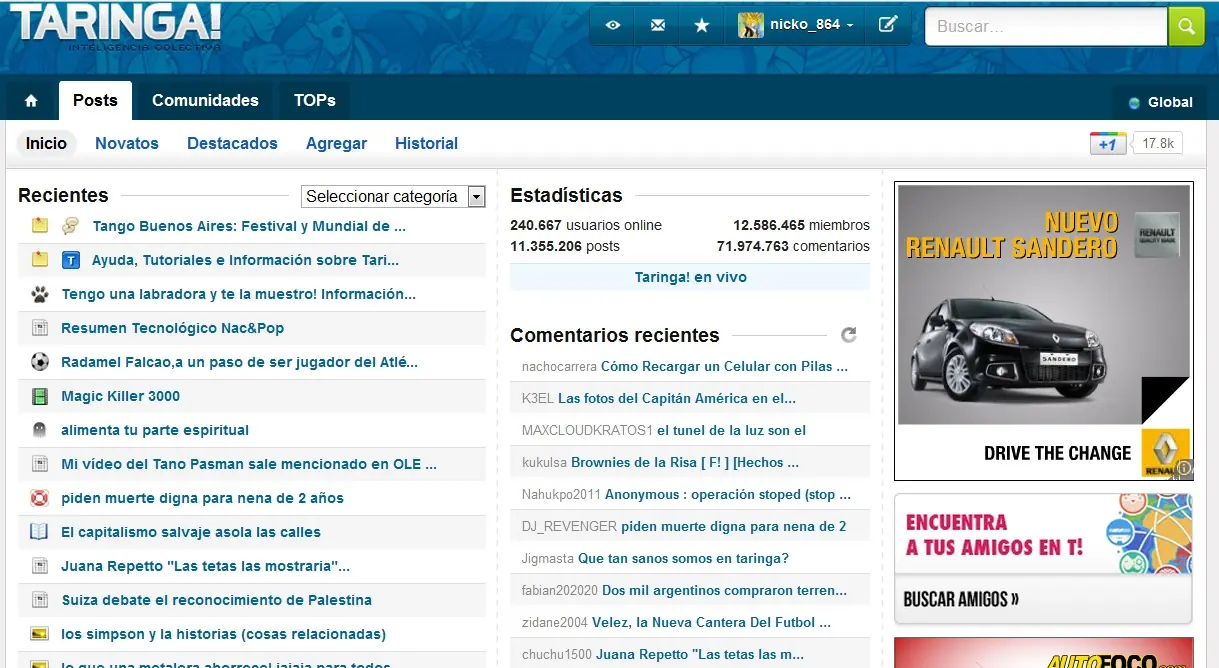Switch to the TOPs tab
The height and width of the screenshot is (668, 1219).
[x=315, y=101]
